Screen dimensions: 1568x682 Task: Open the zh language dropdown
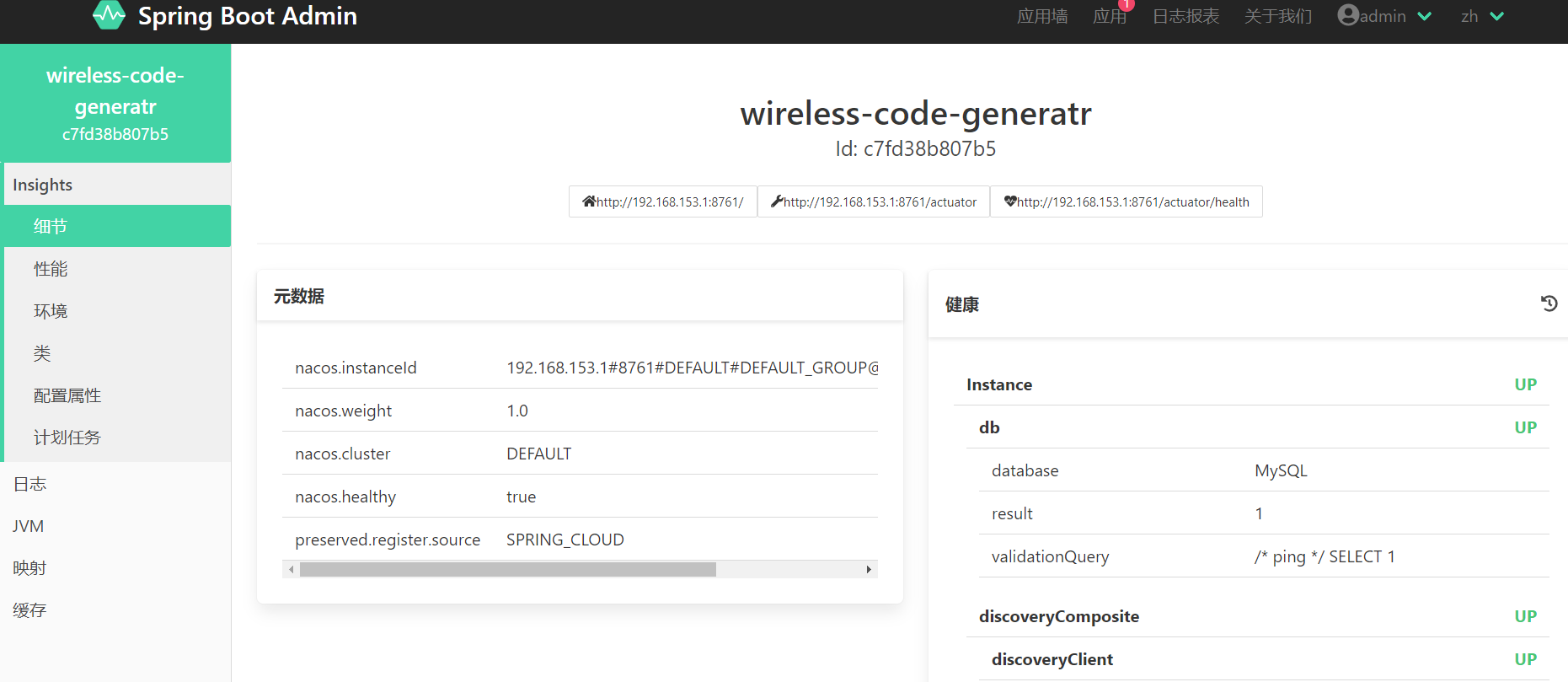click(x=1483, y=16)
